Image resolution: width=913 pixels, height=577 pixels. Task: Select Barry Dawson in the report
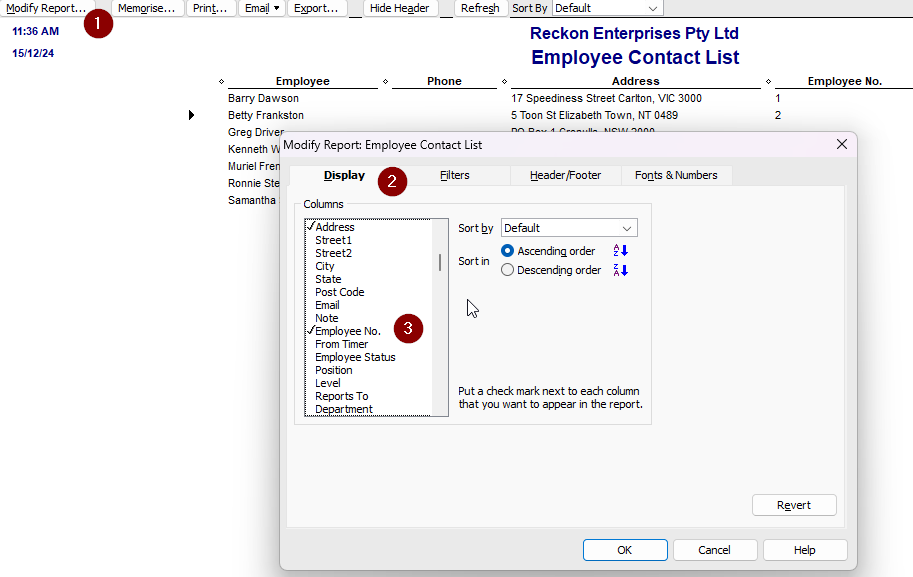(x=263, y=98)
